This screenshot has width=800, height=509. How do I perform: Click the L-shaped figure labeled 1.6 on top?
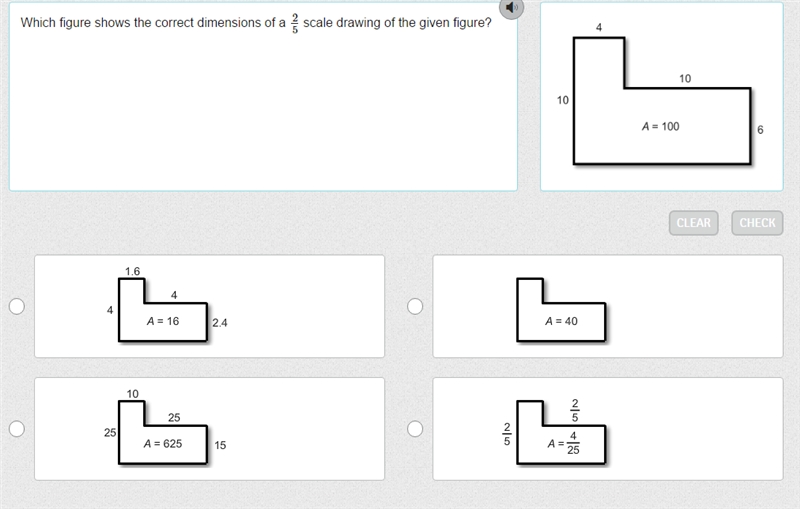(163, 310)
